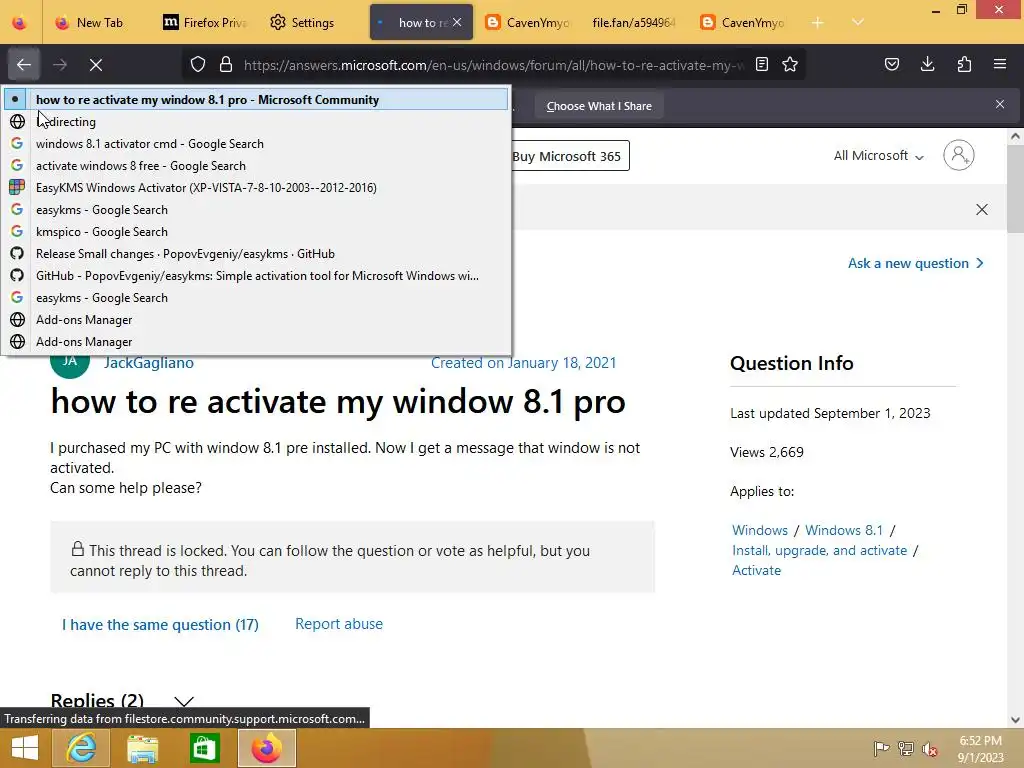
Task: Open JackGagliano's profile link
Action: [x=149, y=363]
